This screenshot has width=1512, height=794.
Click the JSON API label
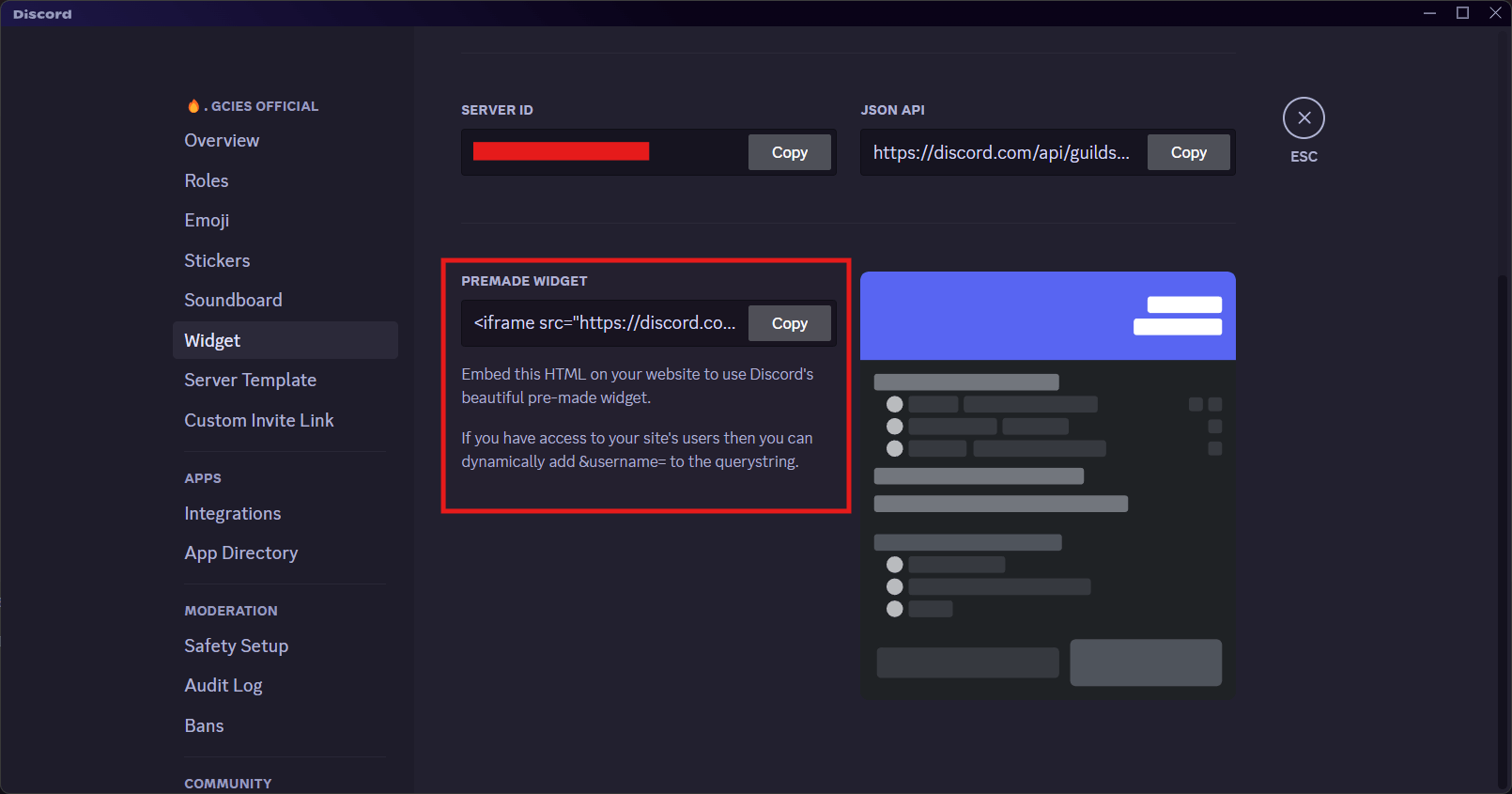(x=892, y=110)
